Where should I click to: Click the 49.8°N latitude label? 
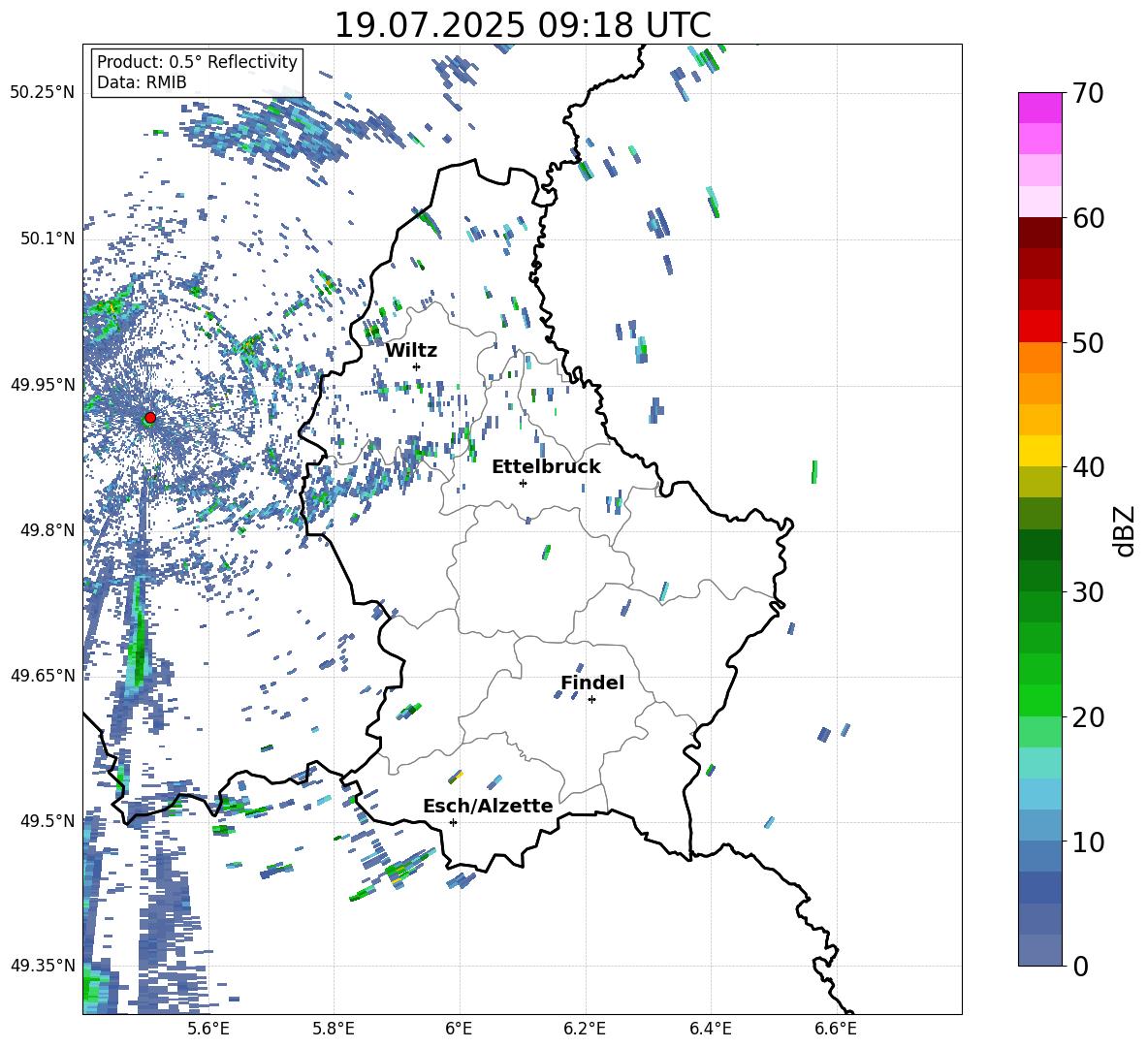coord(47,530)
